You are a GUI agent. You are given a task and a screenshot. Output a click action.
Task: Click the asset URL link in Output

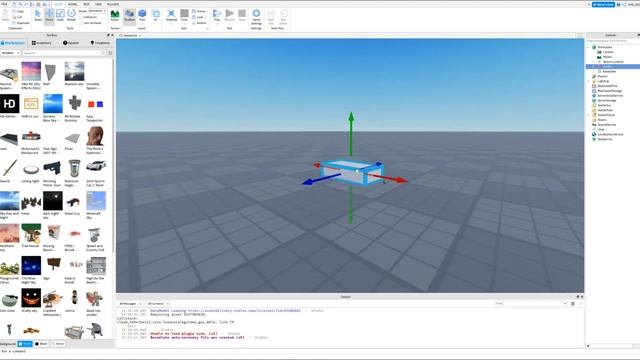pos(244,311)
